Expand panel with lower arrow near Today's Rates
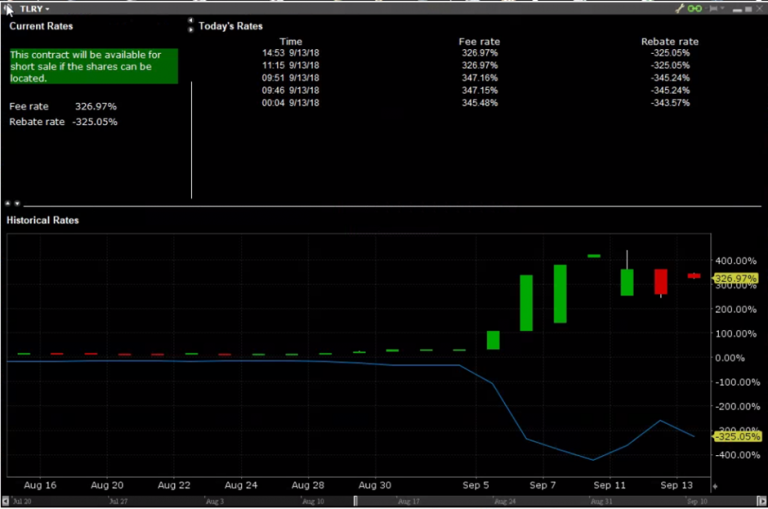This screenshot has width=768, height=509. (x=191, y=29)
